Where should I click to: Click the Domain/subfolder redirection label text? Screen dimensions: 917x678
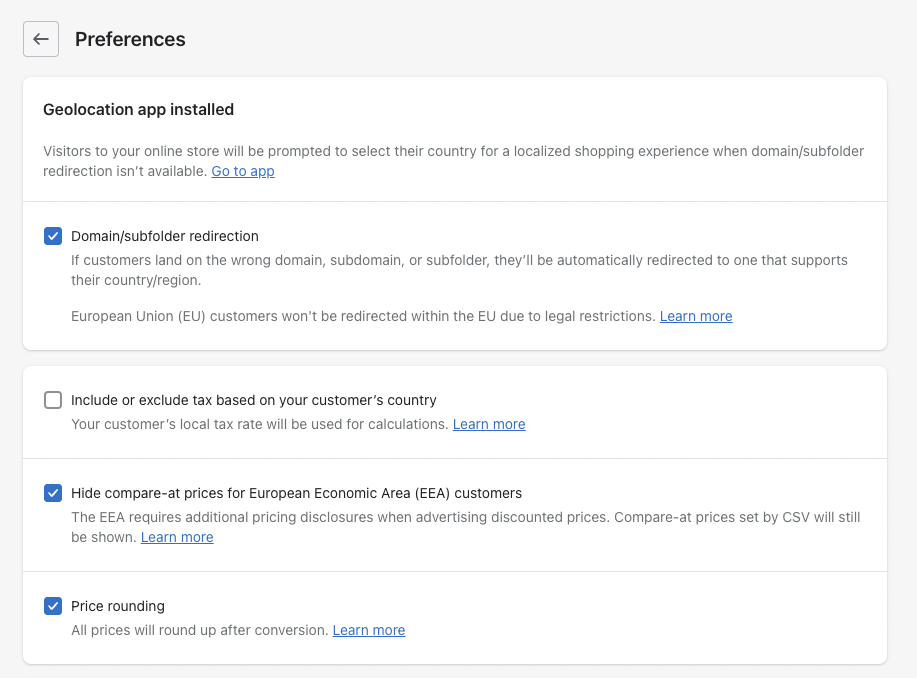(x=164, y=236)
